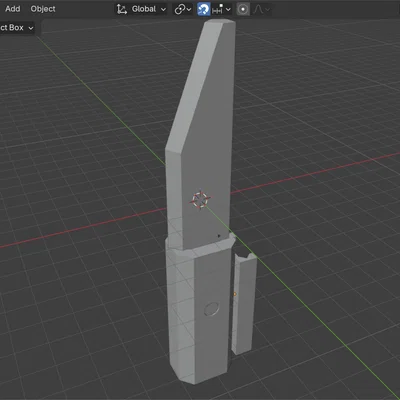Click the round hole on the handle
The height and width of the screenshot is (400, 400).
click(x=212, y=309)
